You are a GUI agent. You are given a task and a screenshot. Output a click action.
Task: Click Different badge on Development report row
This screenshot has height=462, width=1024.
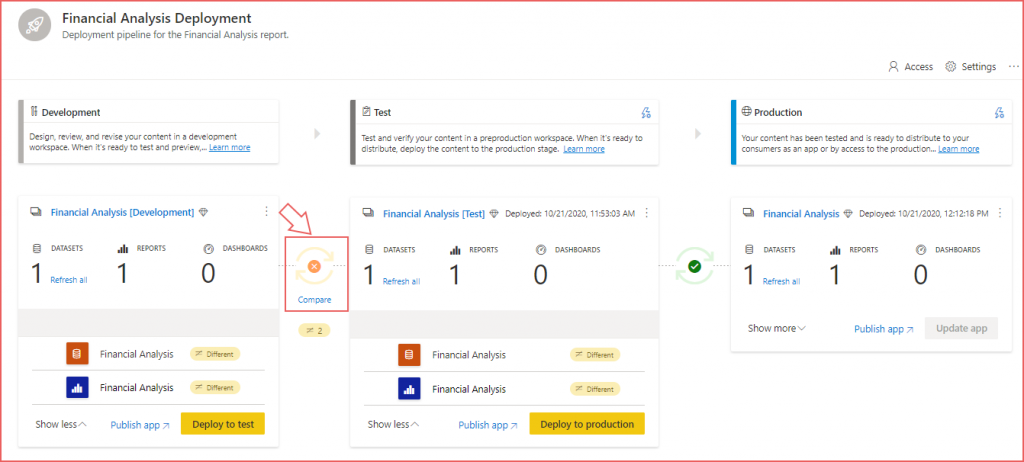215,388
